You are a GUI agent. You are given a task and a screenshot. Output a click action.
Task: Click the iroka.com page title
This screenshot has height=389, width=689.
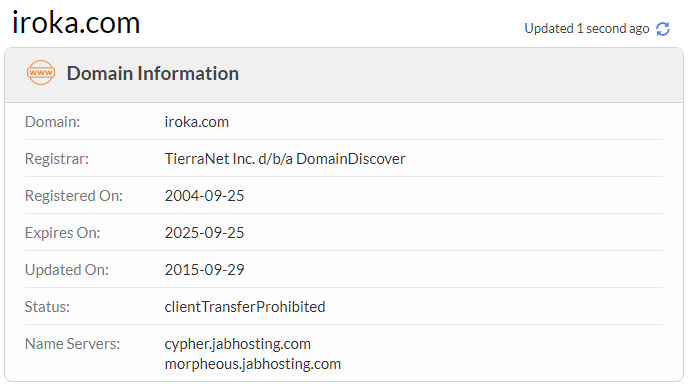tap(76, 22)
